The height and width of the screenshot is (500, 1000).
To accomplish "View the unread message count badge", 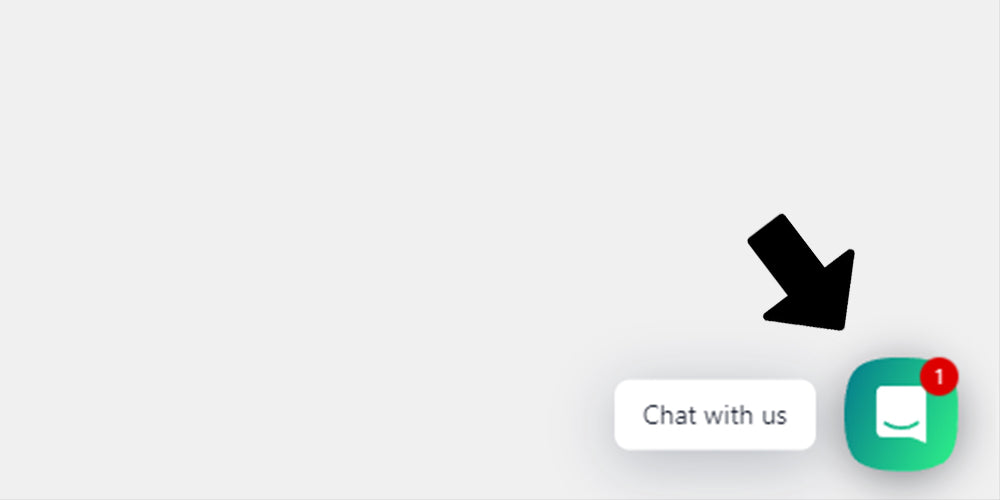I will (x=939, y=377).
